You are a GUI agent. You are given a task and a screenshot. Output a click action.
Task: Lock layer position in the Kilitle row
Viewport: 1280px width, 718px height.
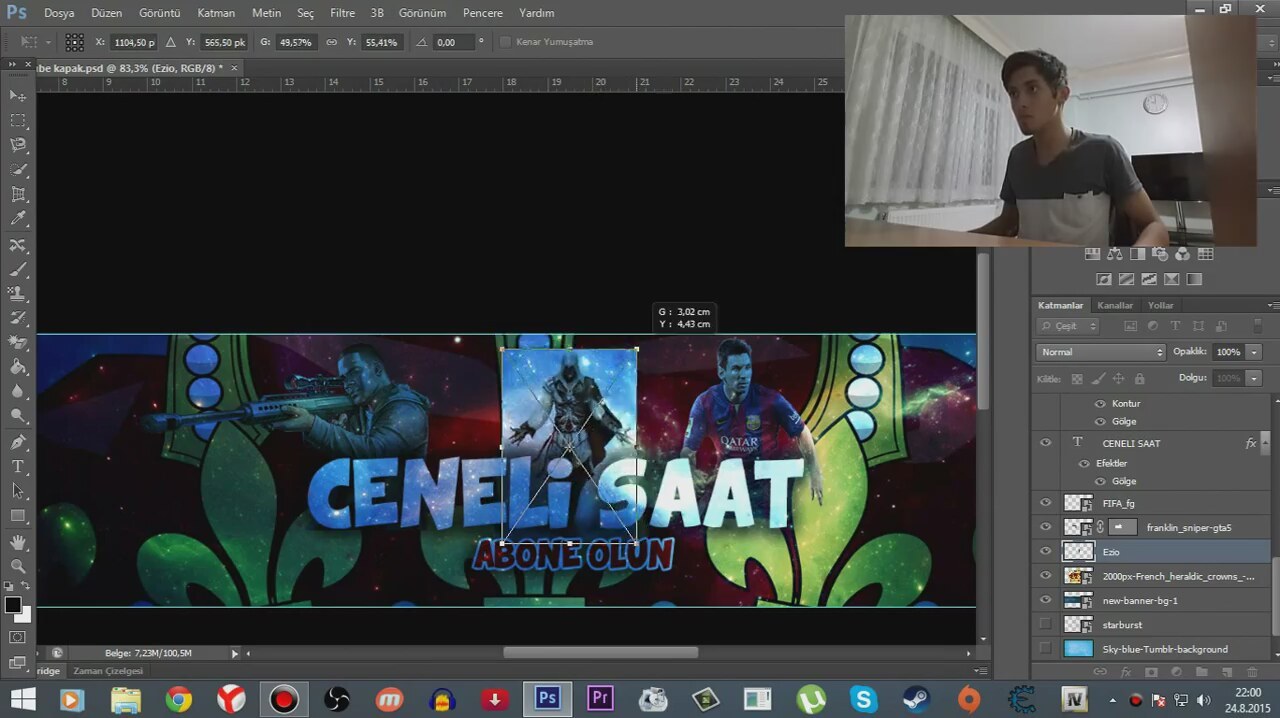[x=1118, y=379]
